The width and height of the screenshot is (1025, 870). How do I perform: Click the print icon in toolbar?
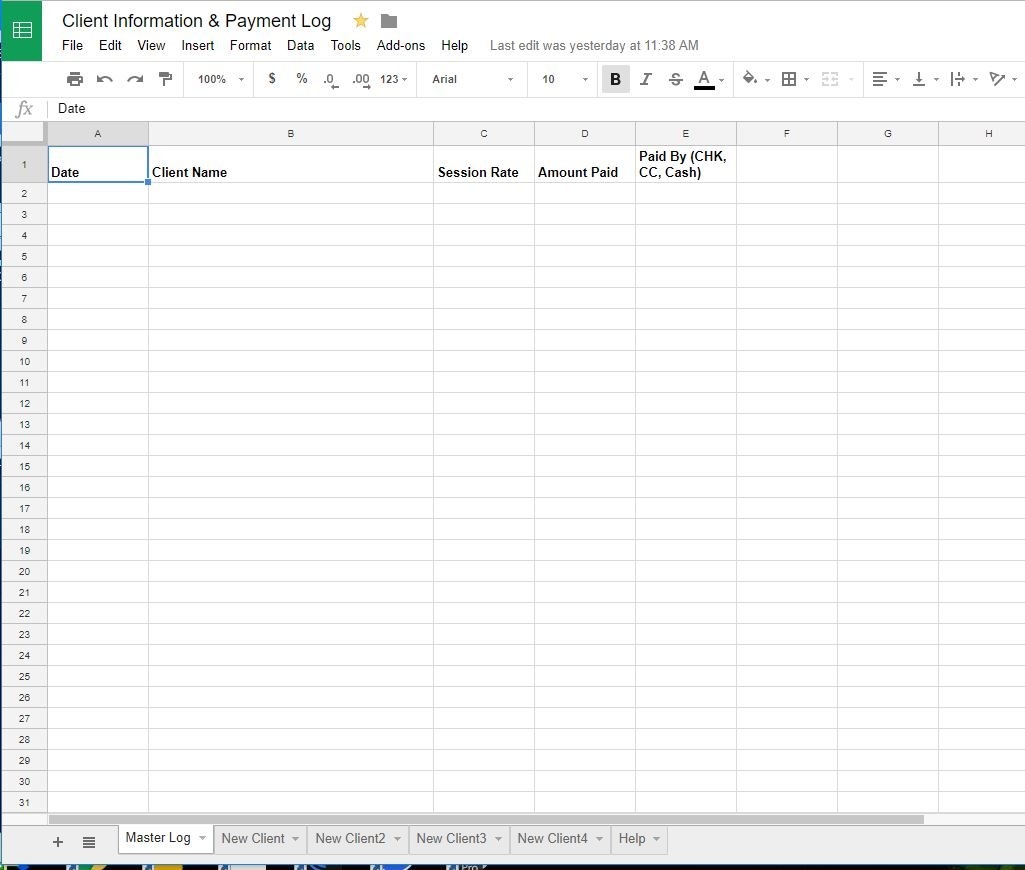point(75,79)
